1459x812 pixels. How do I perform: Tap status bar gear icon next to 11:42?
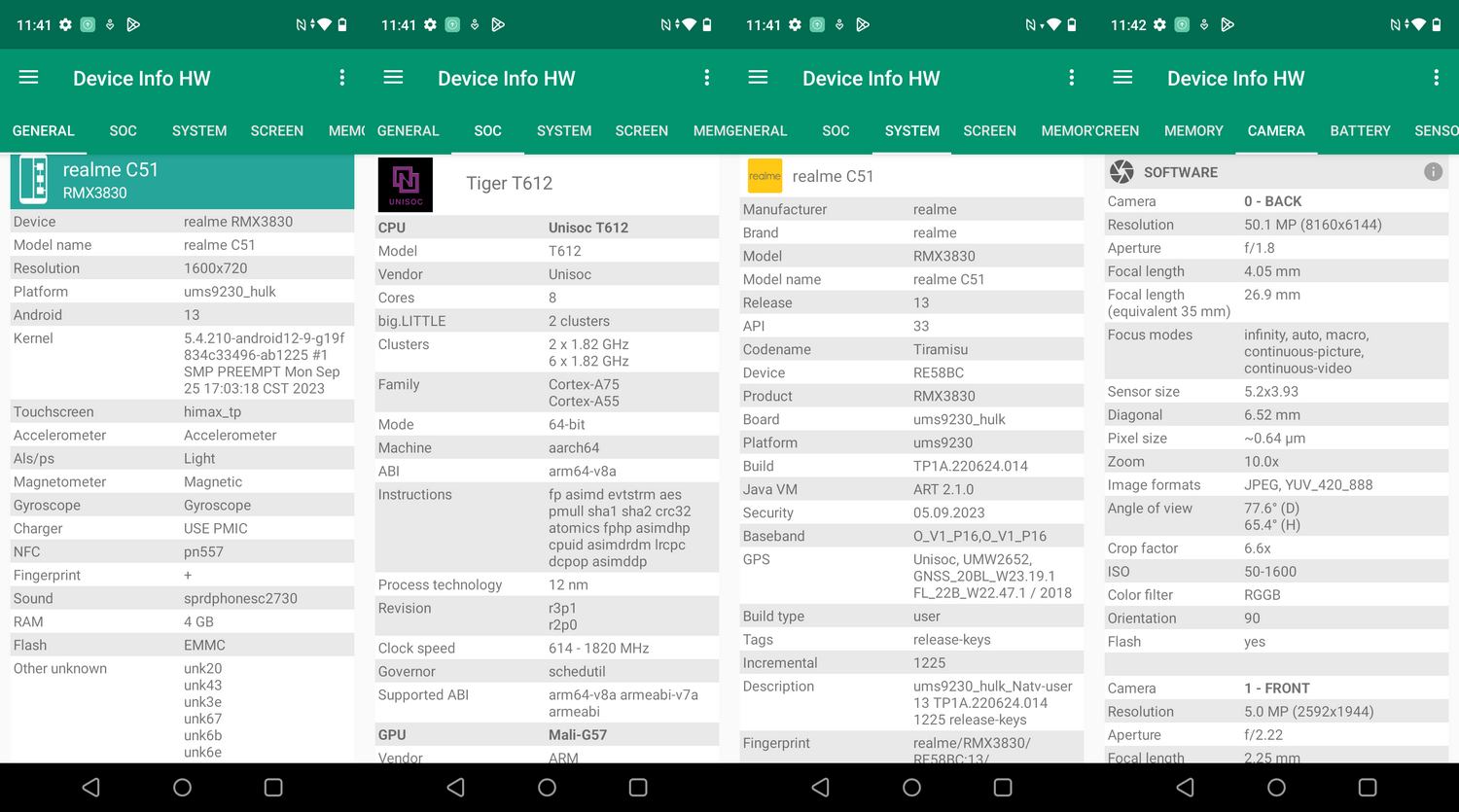(x=1159, y=24)
